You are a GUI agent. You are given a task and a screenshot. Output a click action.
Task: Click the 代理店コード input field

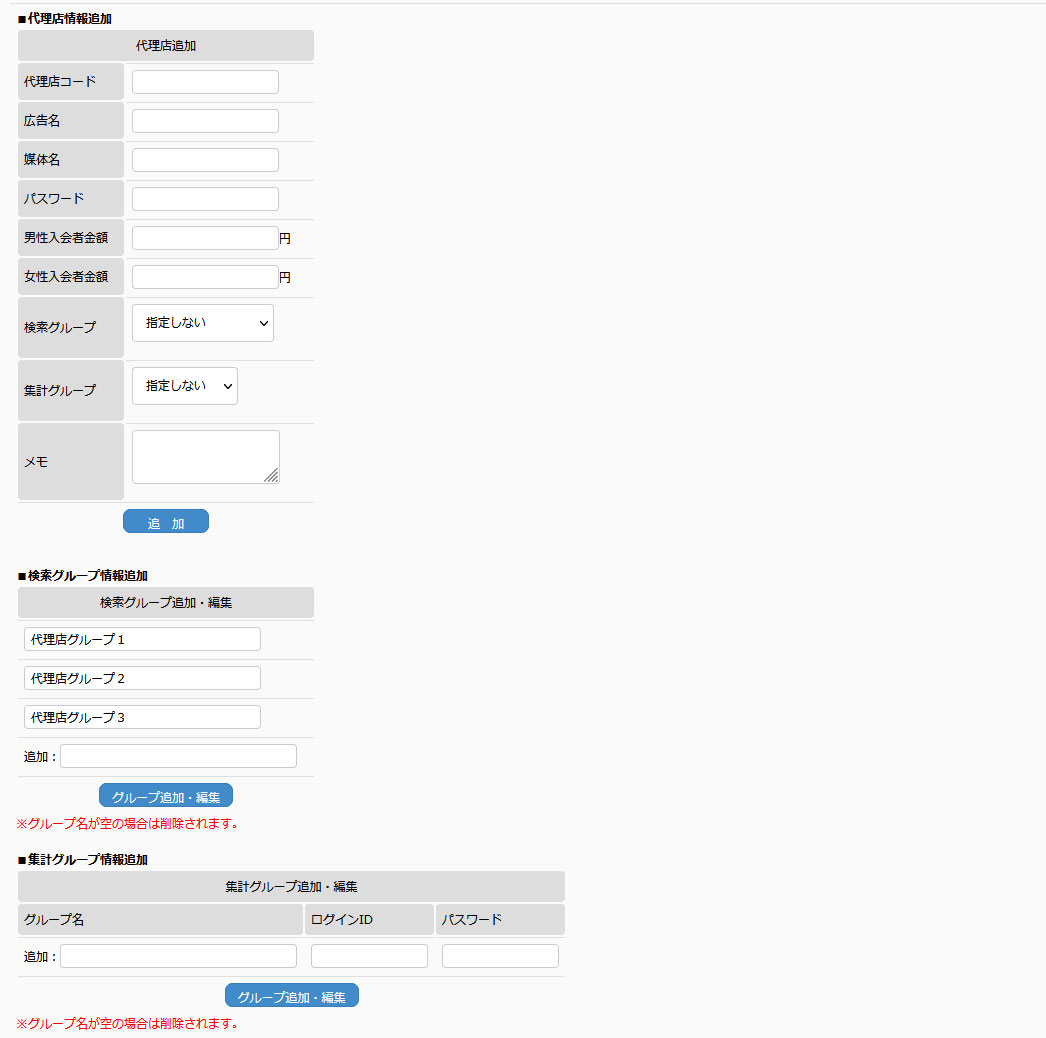point(205,82)
